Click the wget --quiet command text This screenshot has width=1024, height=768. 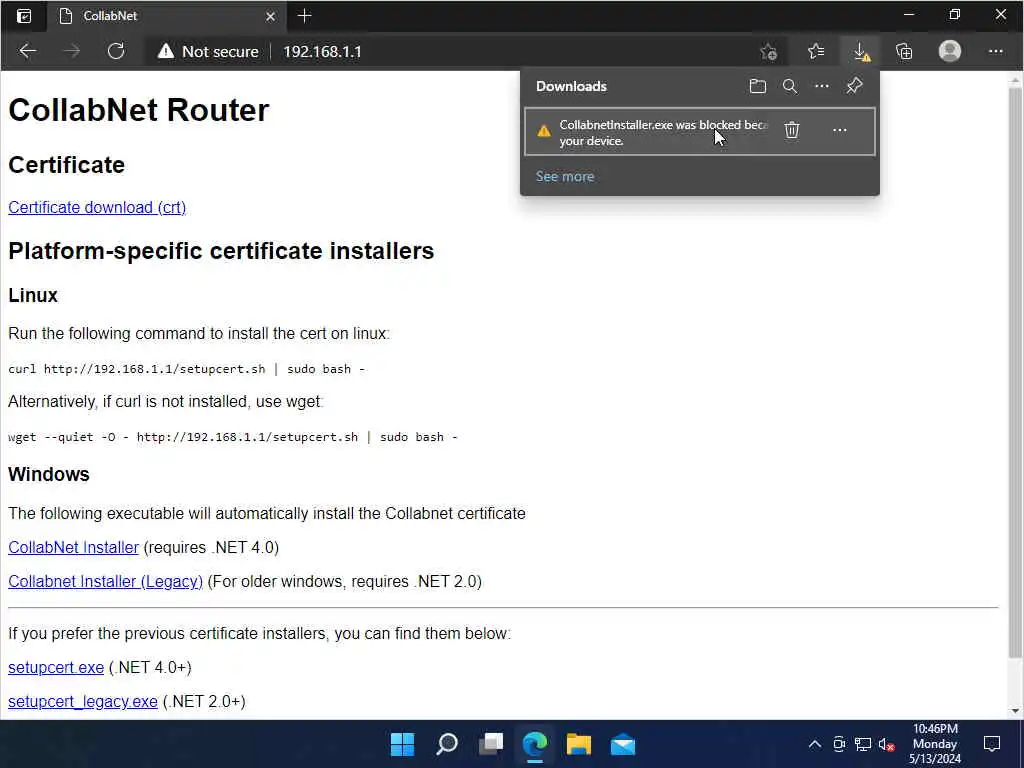[233, 437]
